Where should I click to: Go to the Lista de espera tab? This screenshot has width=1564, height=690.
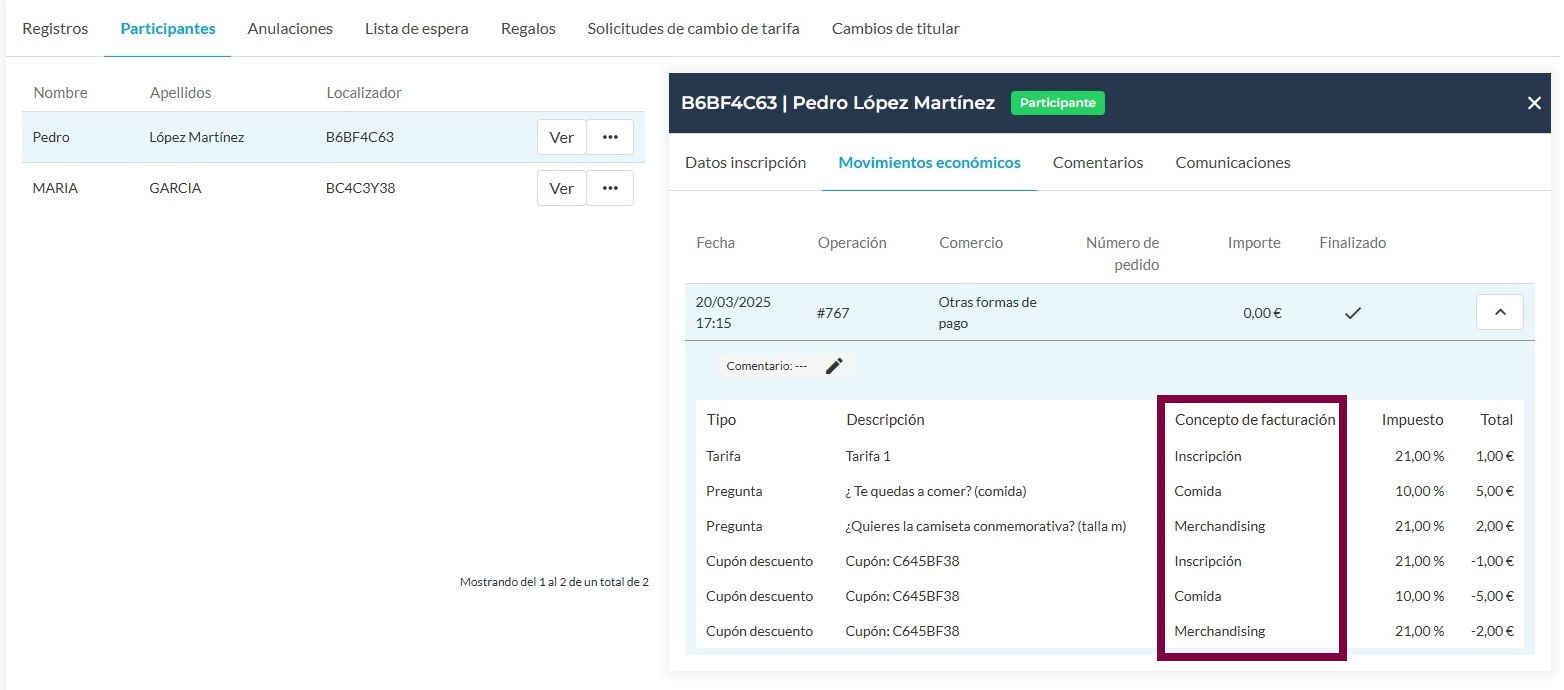click(416, 28)
